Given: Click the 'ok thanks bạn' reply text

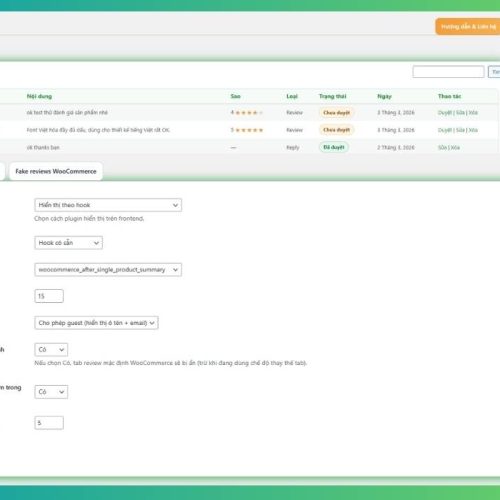Looking at the screenshot, I should click(x=43, y=147).
